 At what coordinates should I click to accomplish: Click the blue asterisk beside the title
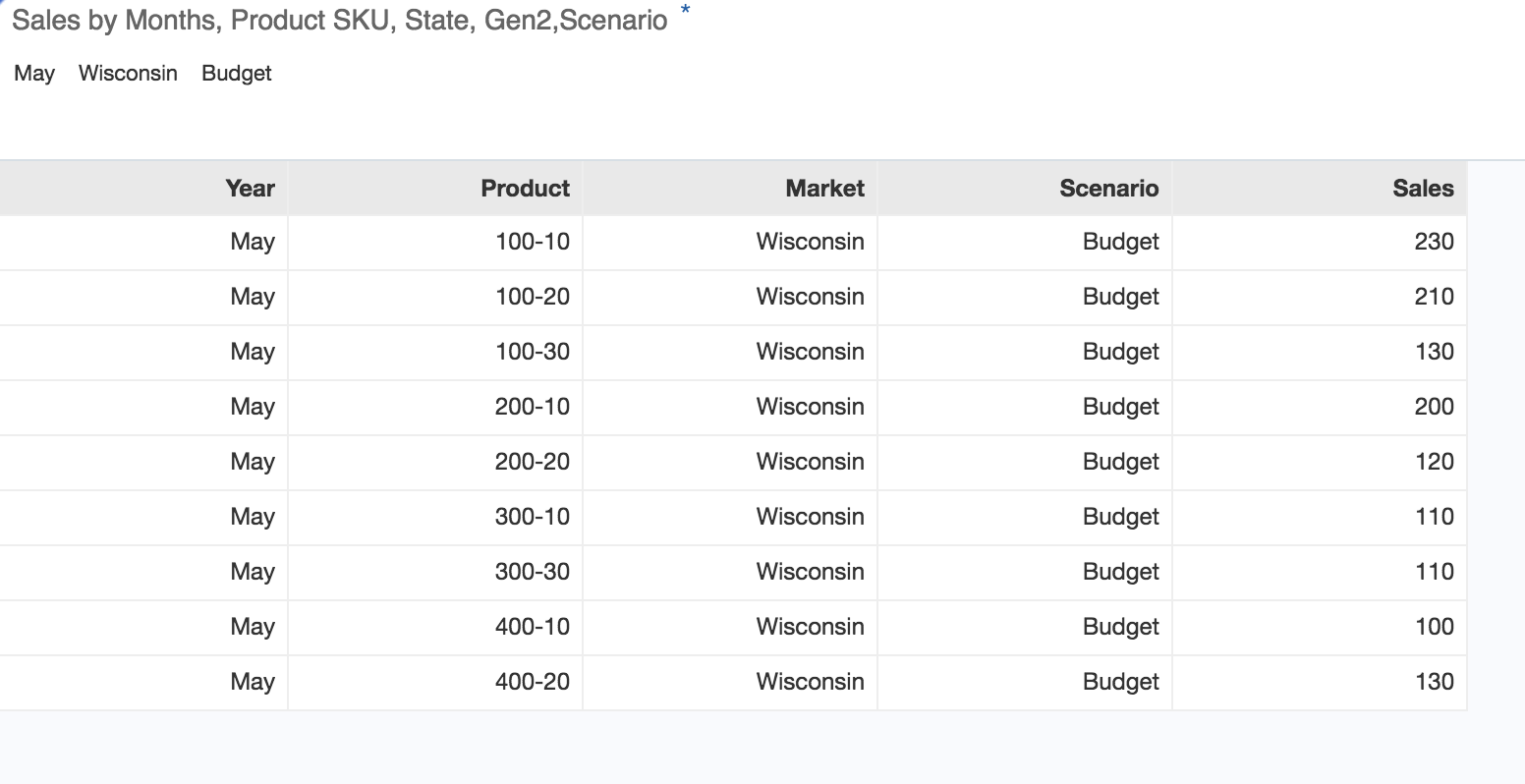(x=685, y=12)
